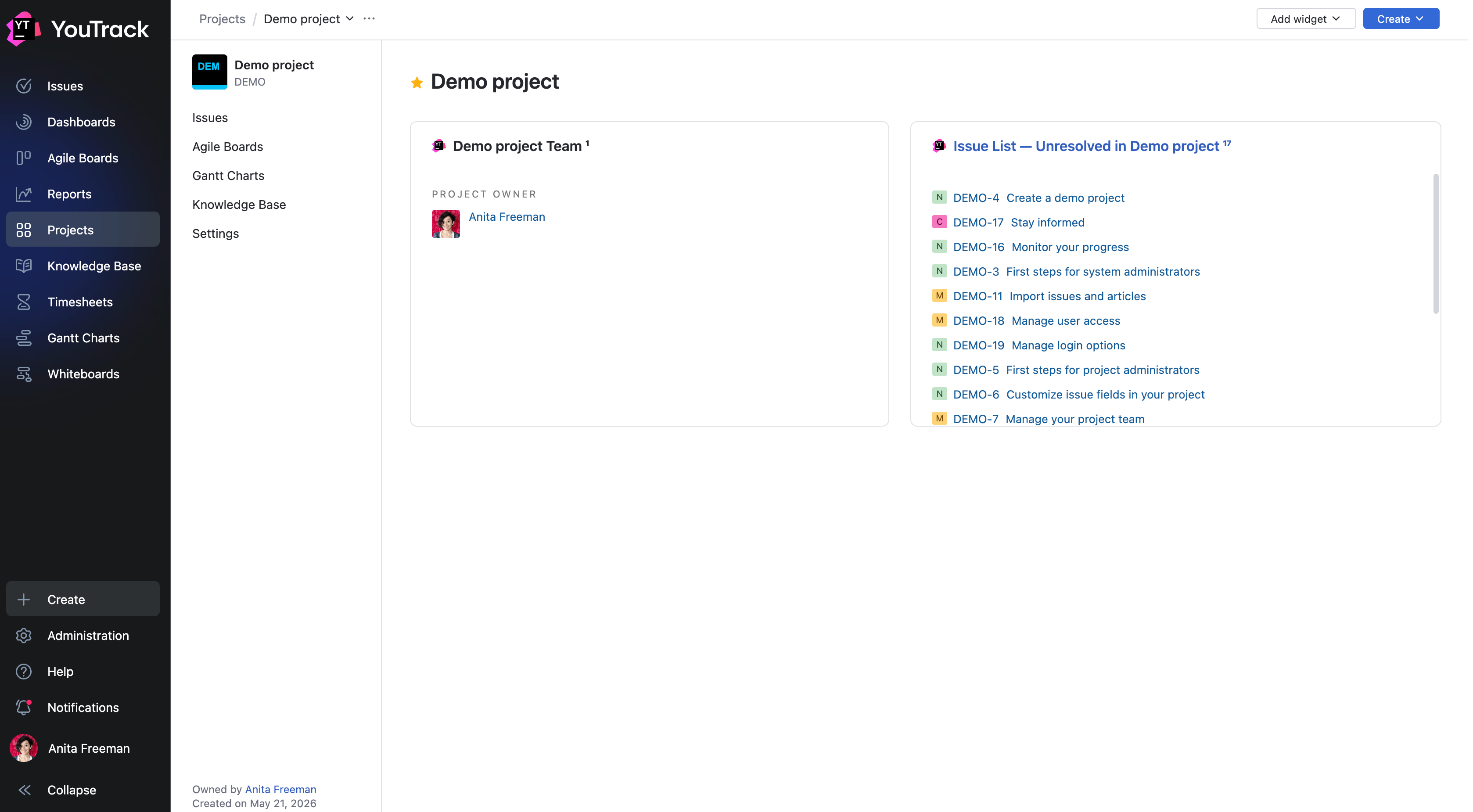Click the issue list widget scrollbar

[x=1435, y=244]
